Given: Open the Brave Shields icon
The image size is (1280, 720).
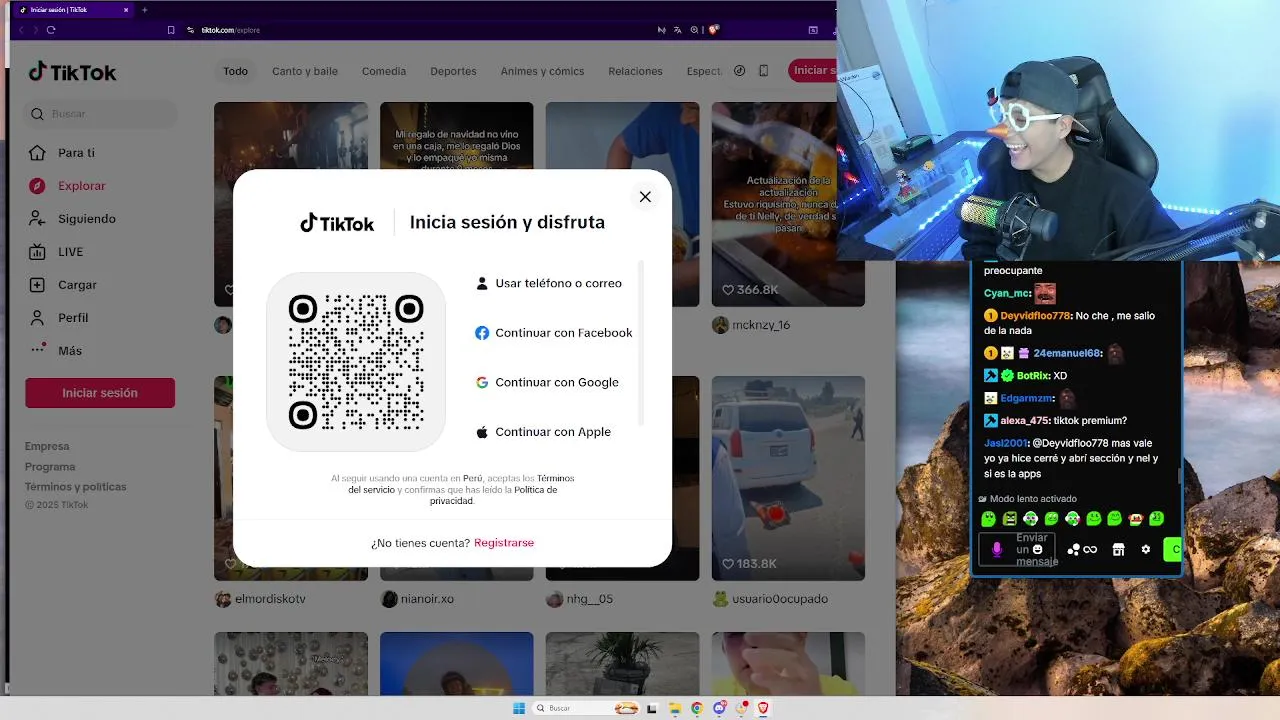Looking at the screenshot, I should 714,30.
